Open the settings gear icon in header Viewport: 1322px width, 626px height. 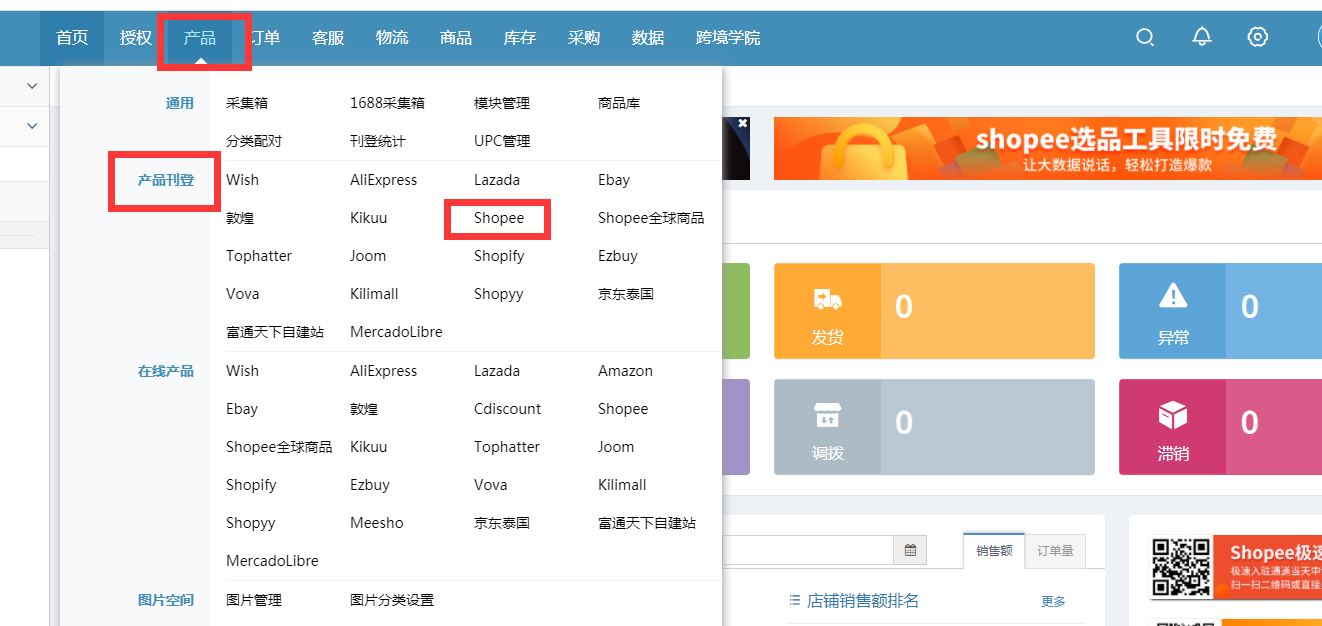click(x=1258, y=37)
